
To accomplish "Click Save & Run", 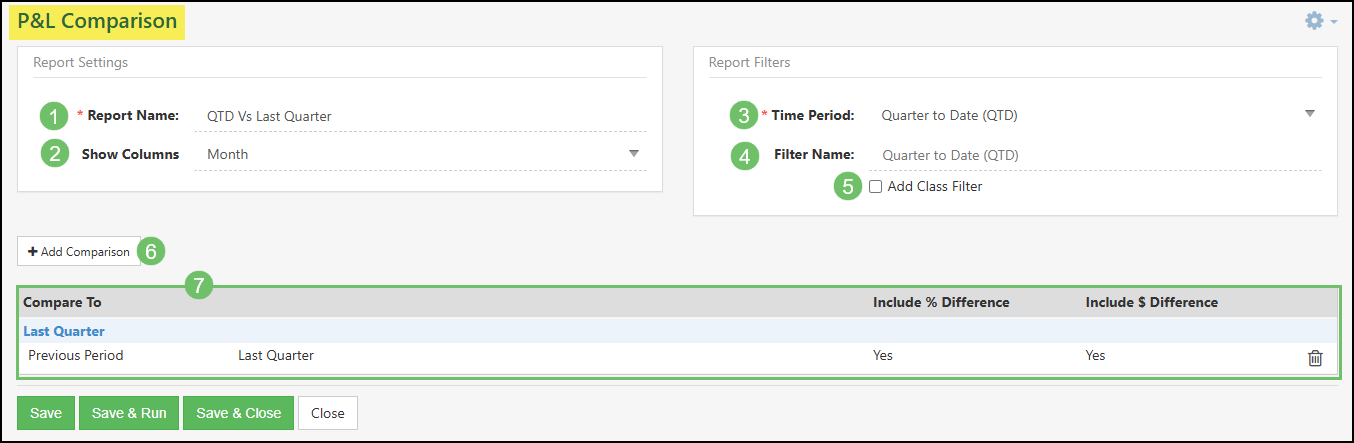I will pos(129,413).
